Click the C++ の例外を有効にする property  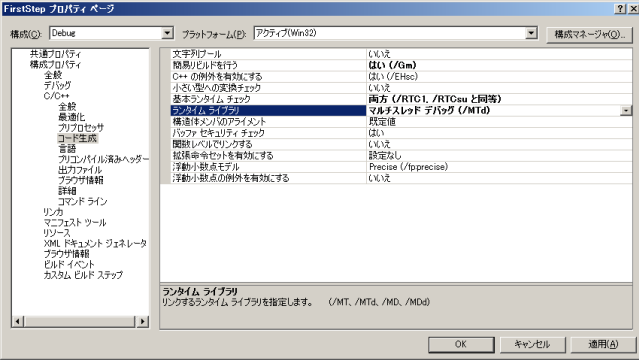pyautogui.click(x=268, y=77)
